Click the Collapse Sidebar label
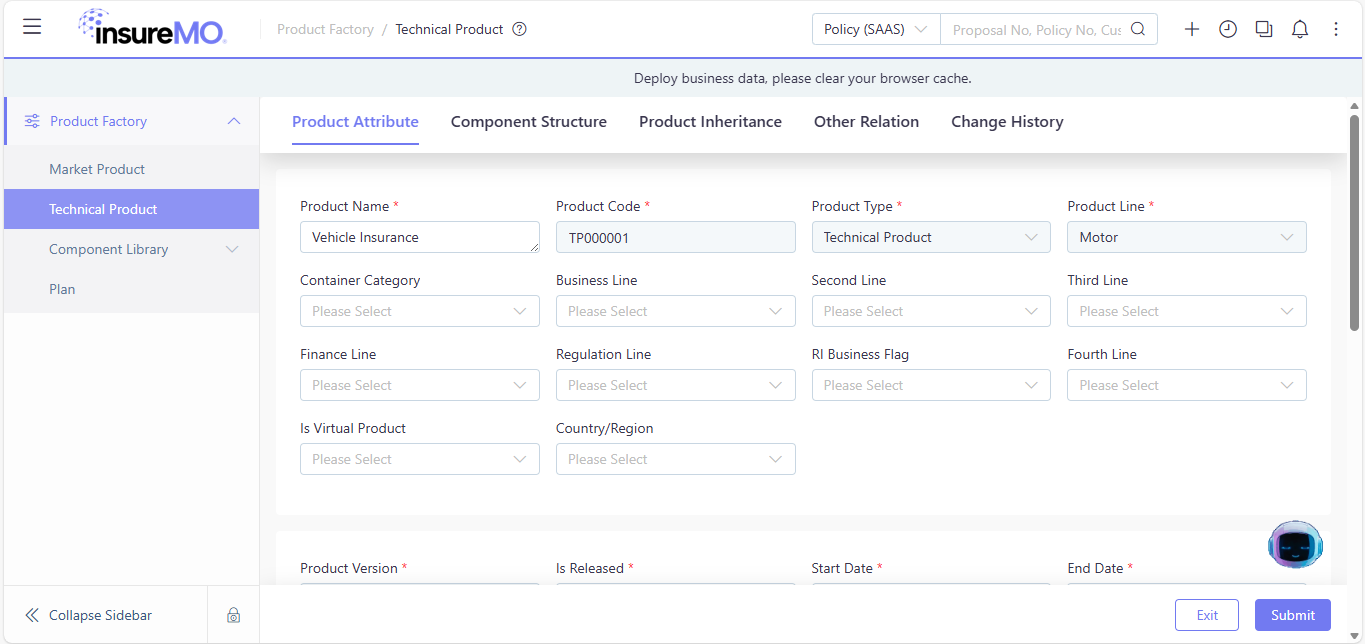The height and width of the screenshot is (644, 1365). tap(100, 615)
